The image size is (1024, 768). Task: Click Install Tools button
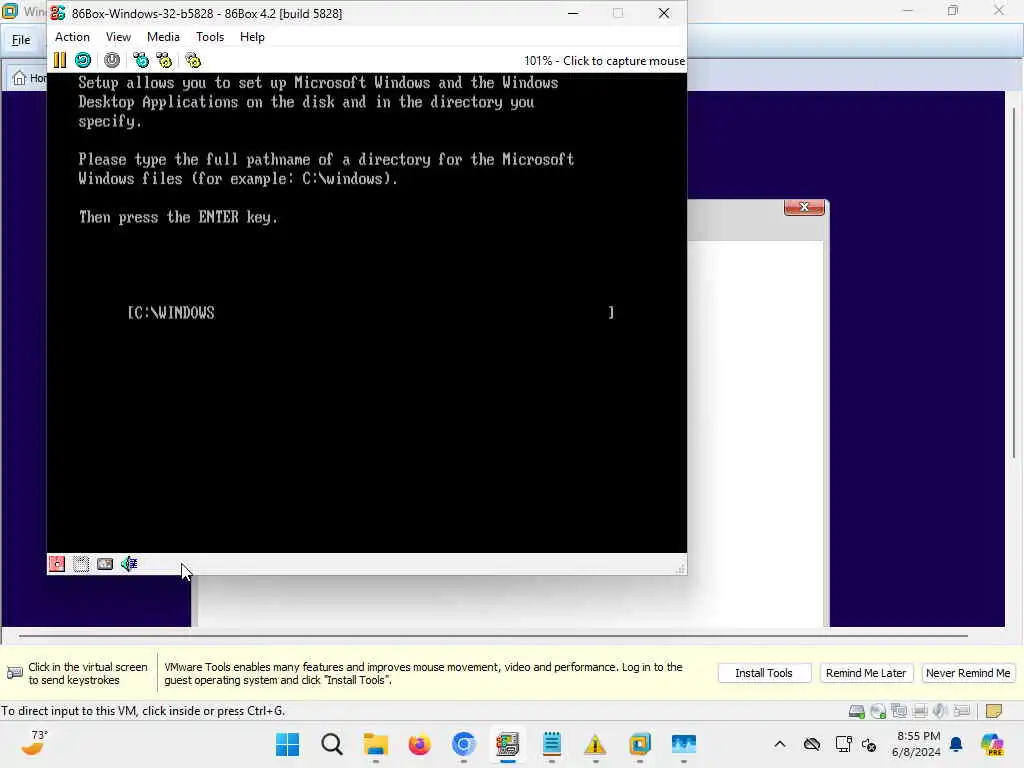763,673
